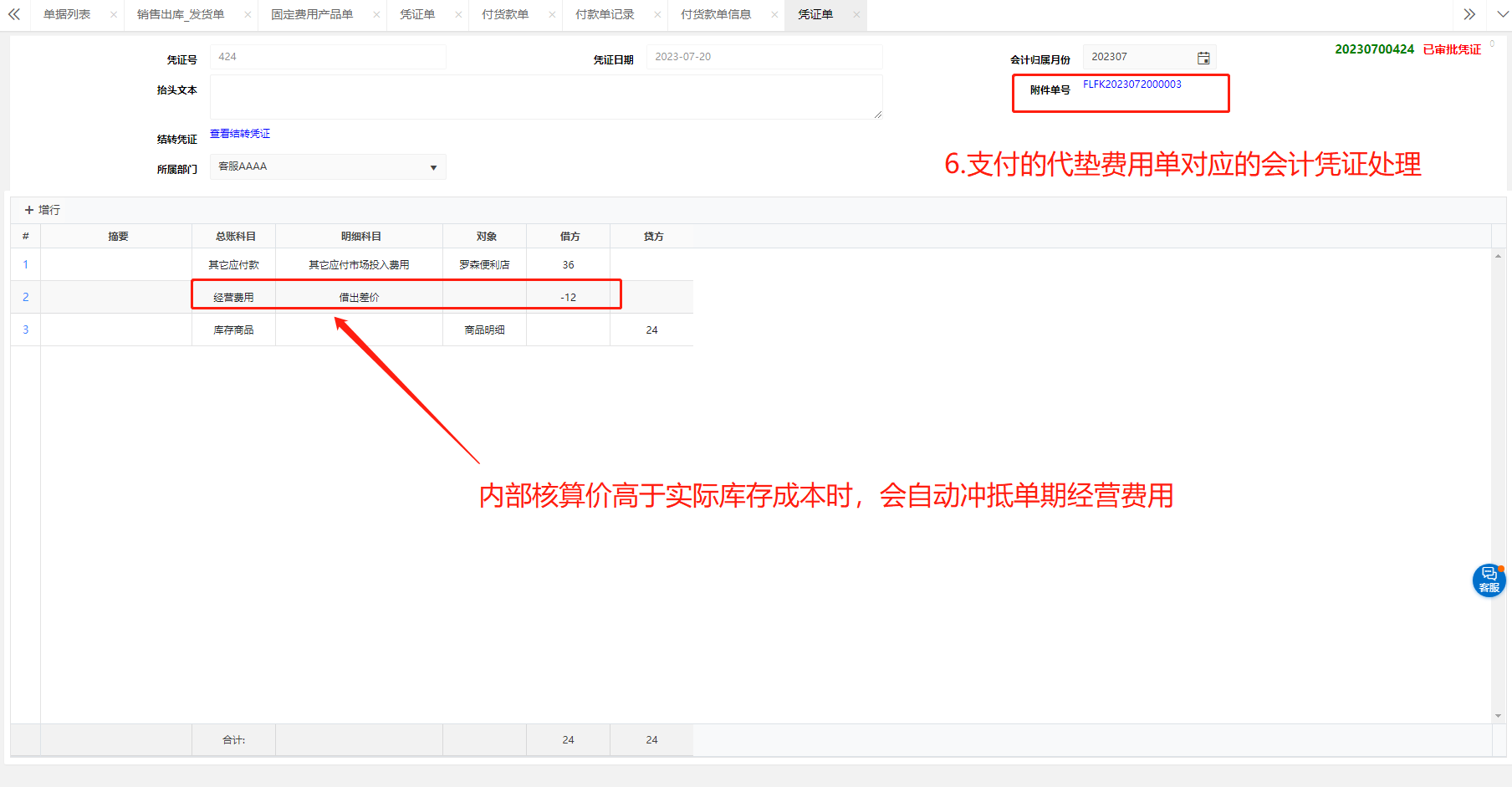Click the 抬头文本 header text area
Viewport: 1512px width, 787px height.
coord(545,97)
